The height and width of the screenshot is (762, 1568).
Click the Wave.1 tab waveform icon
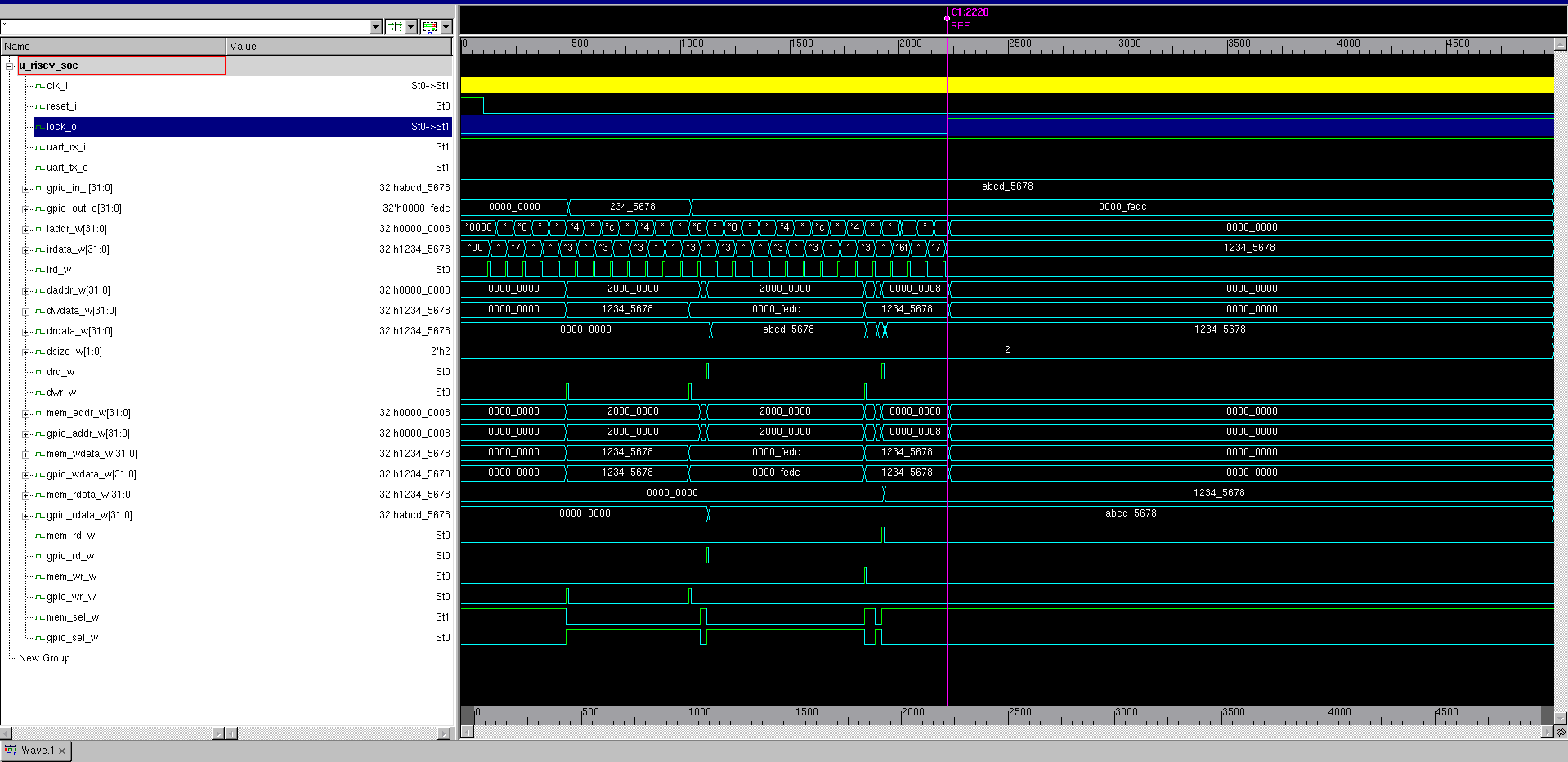(x=11, y=750)
